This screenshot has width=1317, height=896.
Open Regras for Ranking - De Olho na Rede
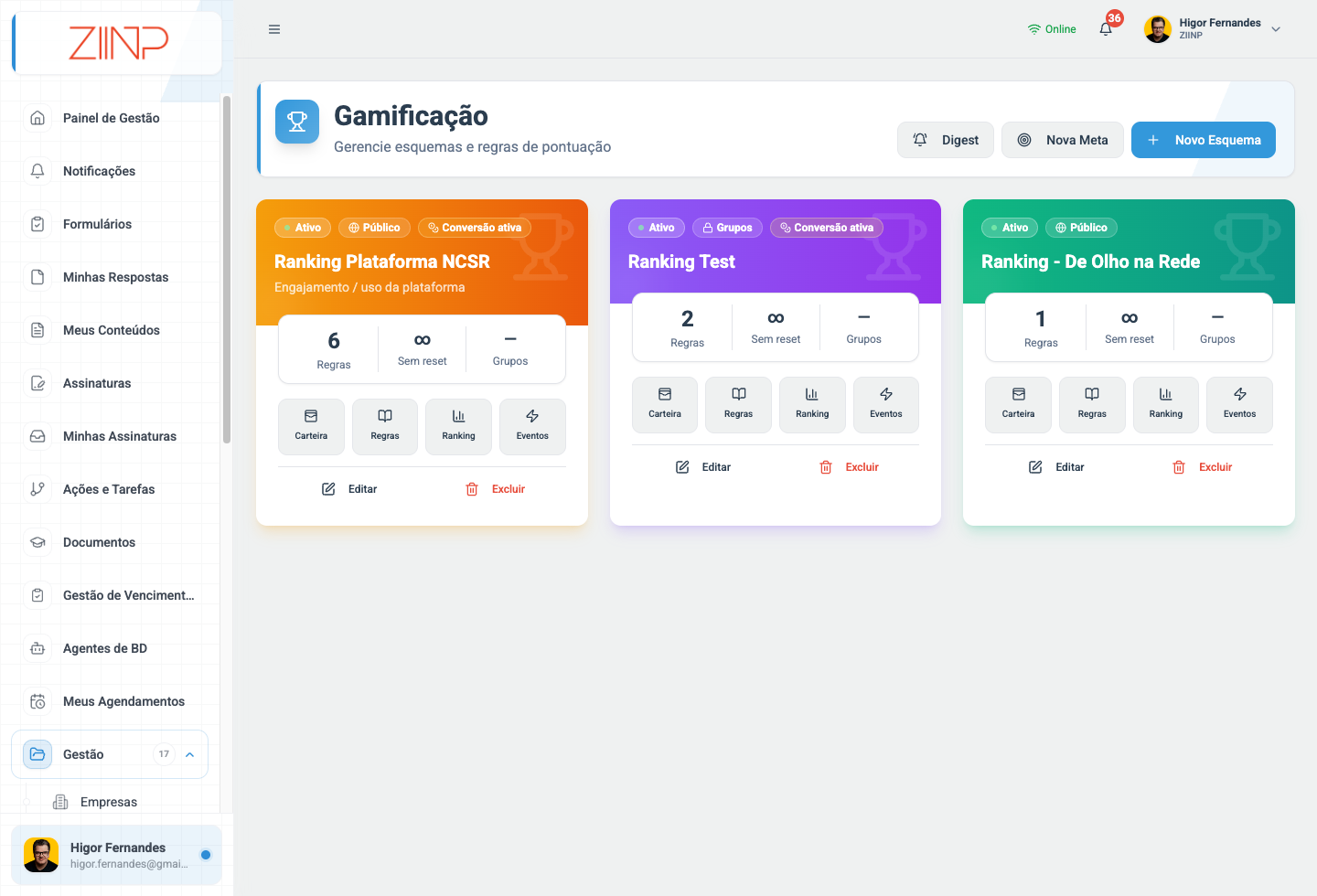tap(1092, 405)
